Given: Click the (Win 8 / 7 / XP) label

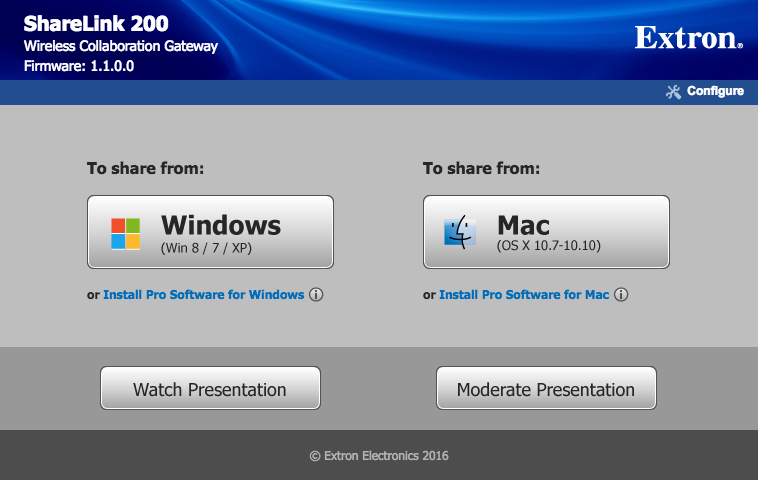Looking at the screenshot, I should [x=206, y=248].
